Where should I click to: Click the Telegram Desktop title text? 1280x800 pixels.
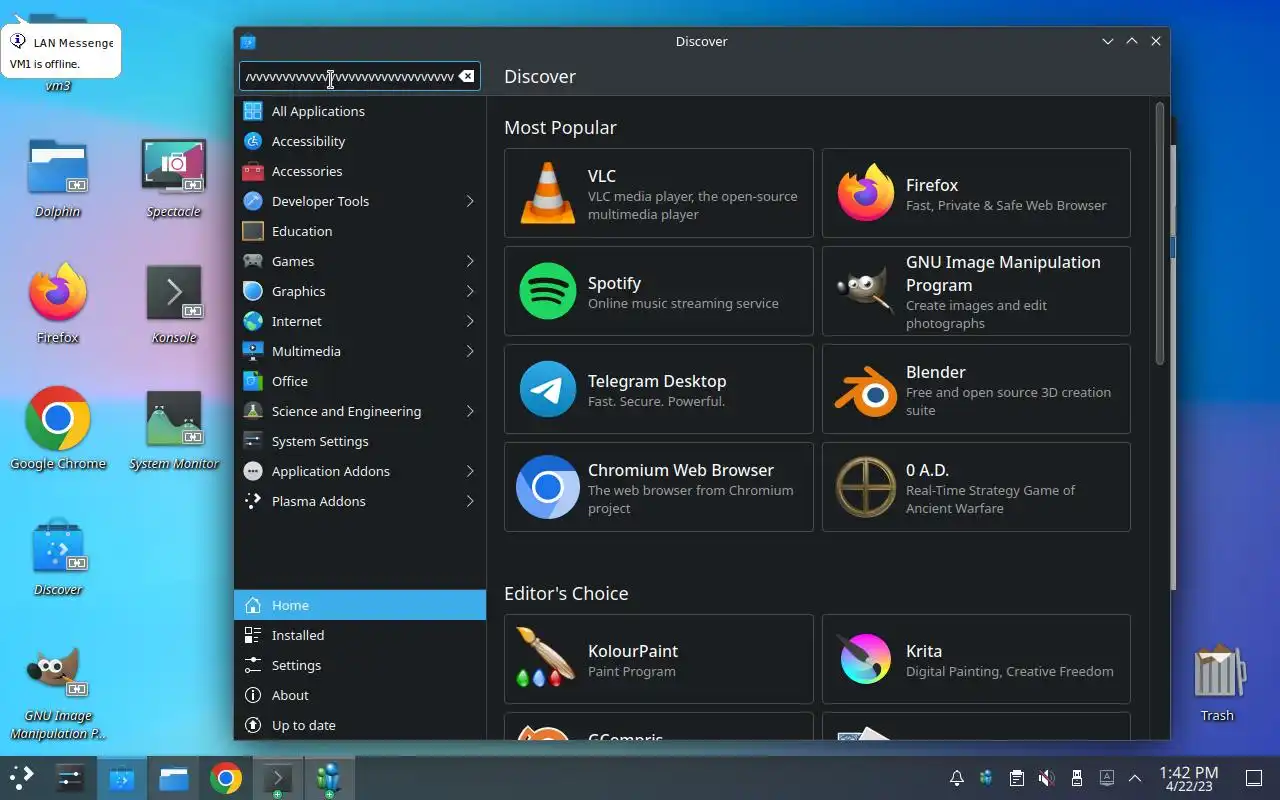657,381
